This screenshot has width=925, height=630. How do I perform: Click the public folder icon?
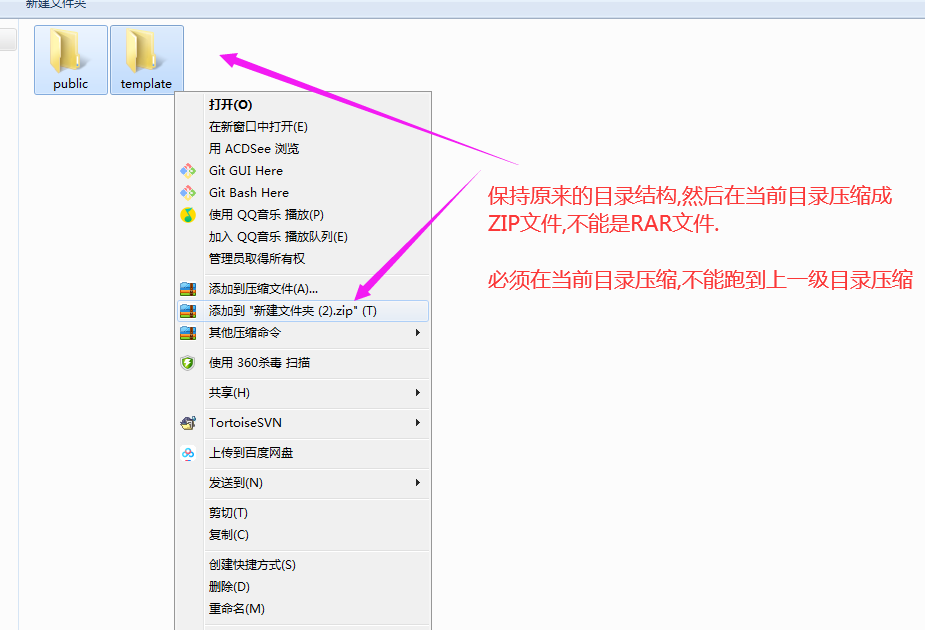pyautogui.click(x=70, y=52)
